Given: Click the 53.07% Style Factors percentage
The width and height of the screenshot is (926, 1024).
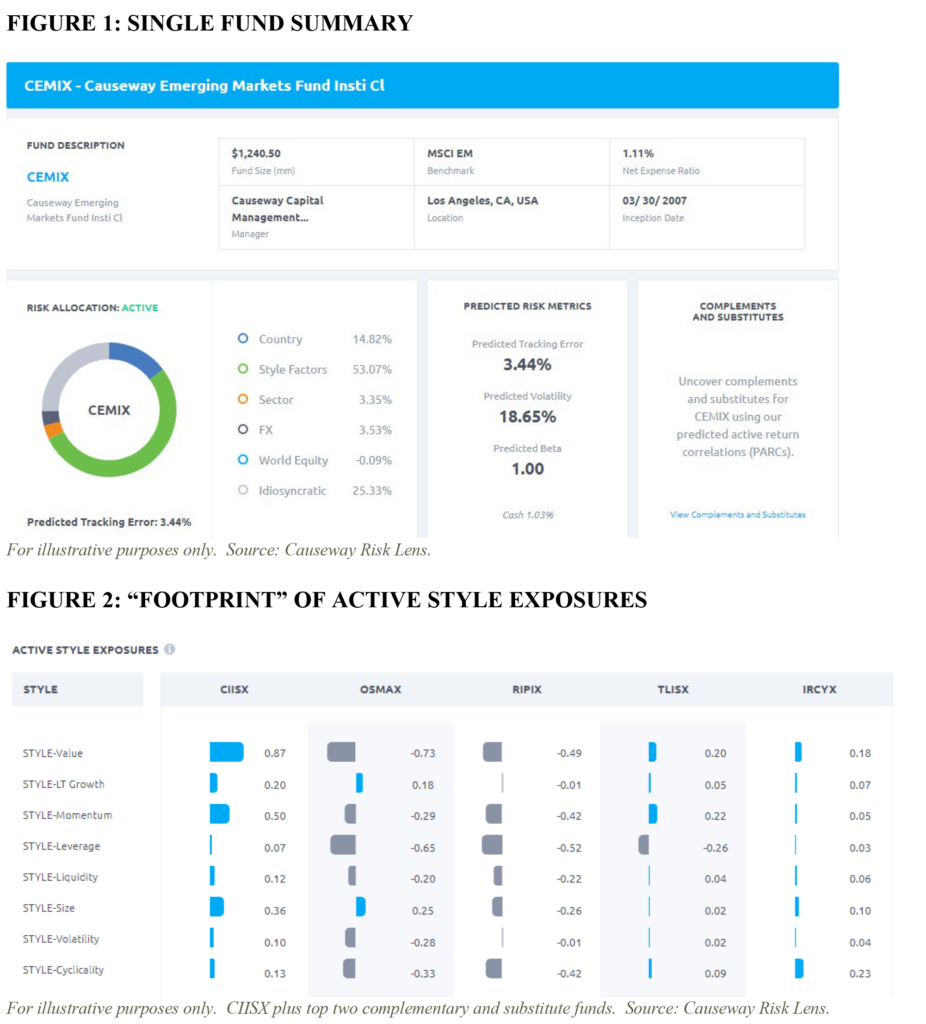Looking at the screenshot, I should tap(372, 369).
